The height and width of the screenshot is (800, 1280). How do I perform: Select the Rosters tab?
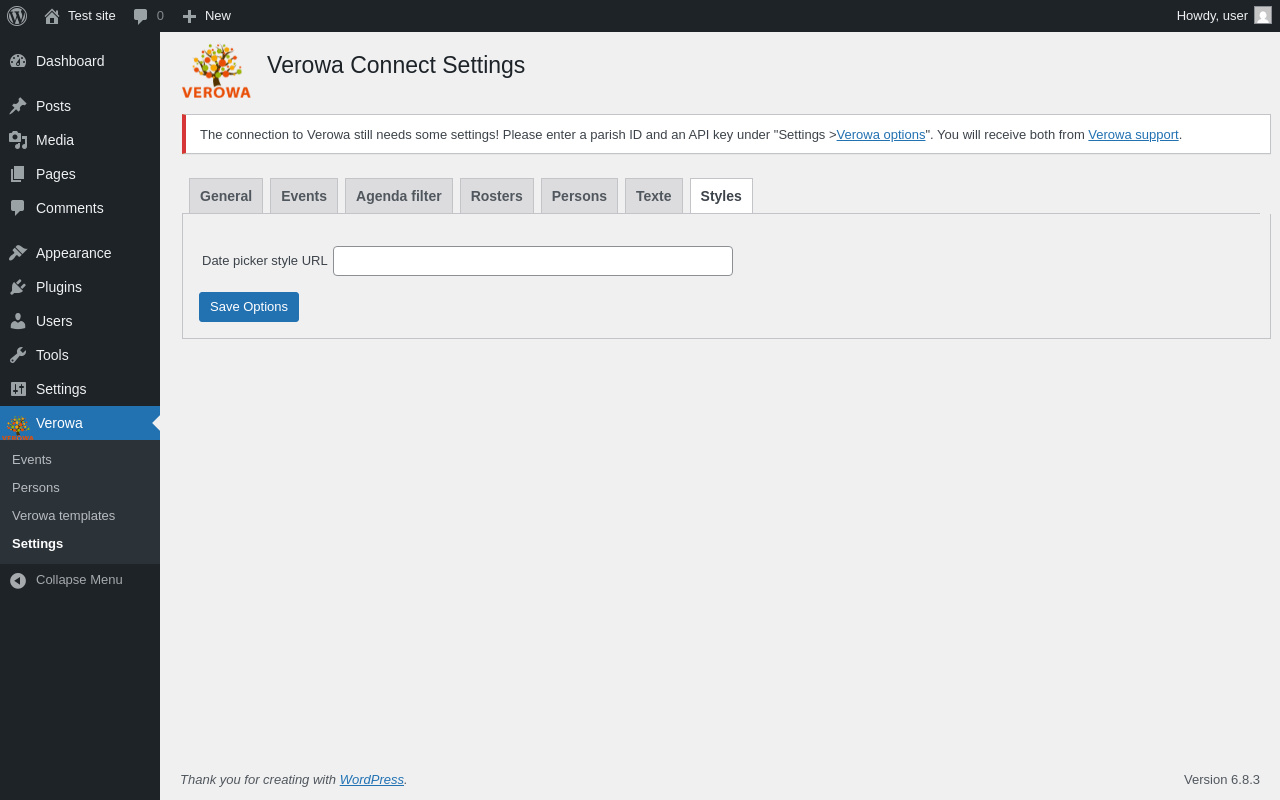pos(497,196)
